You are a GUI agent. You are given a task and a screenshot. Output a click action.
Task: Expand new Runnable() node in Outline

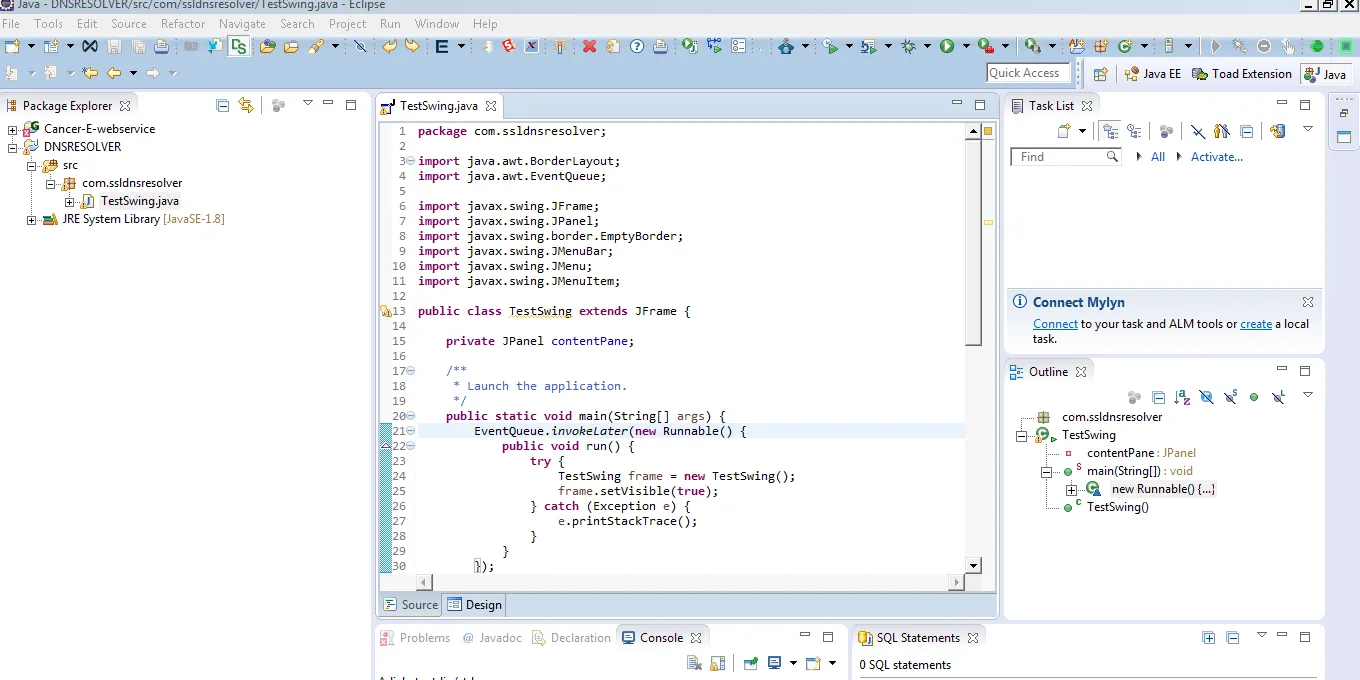coord(1071,489)
